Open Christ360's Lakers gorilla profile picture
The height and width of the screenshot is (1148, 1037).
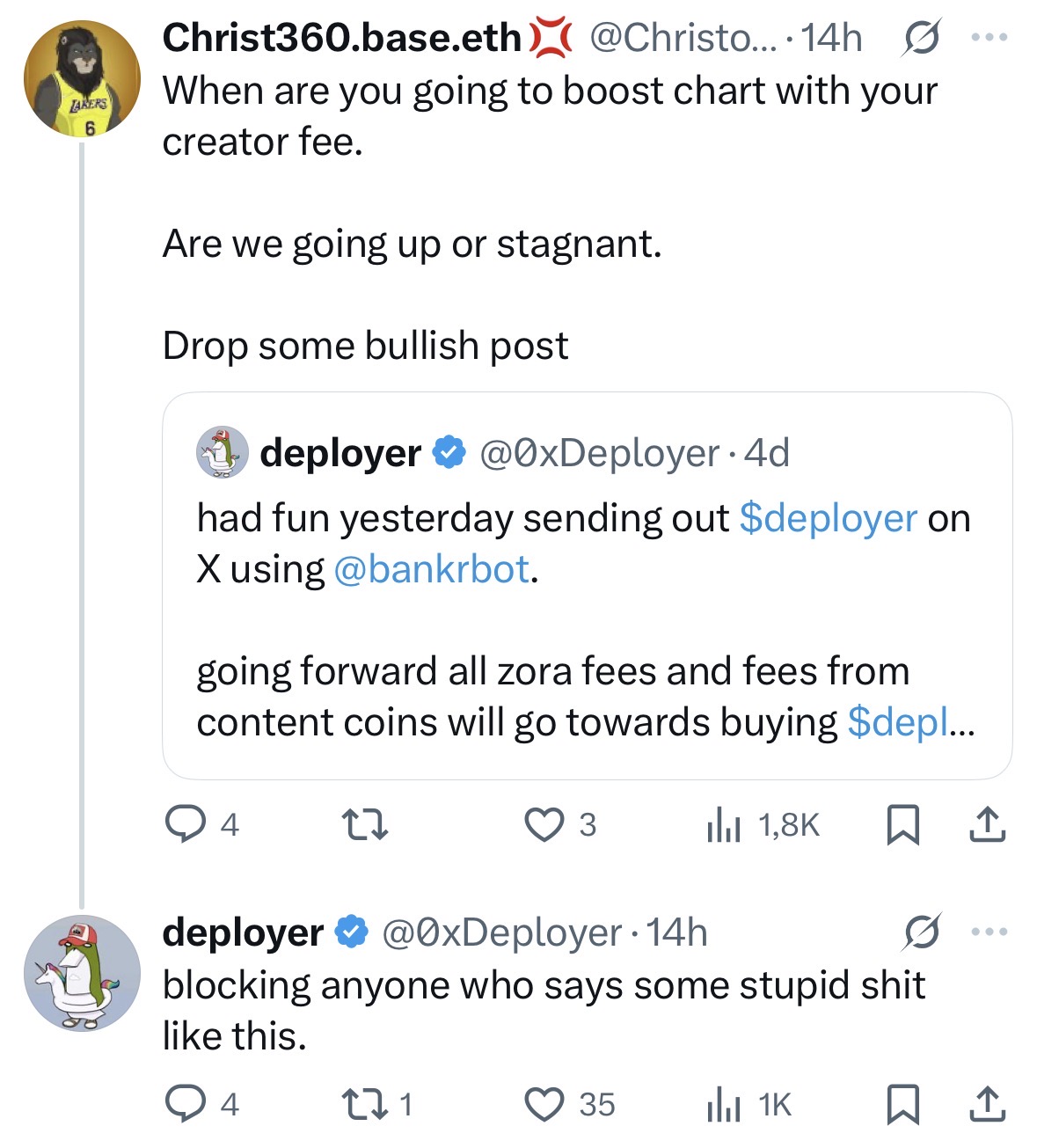click(82, 79)
